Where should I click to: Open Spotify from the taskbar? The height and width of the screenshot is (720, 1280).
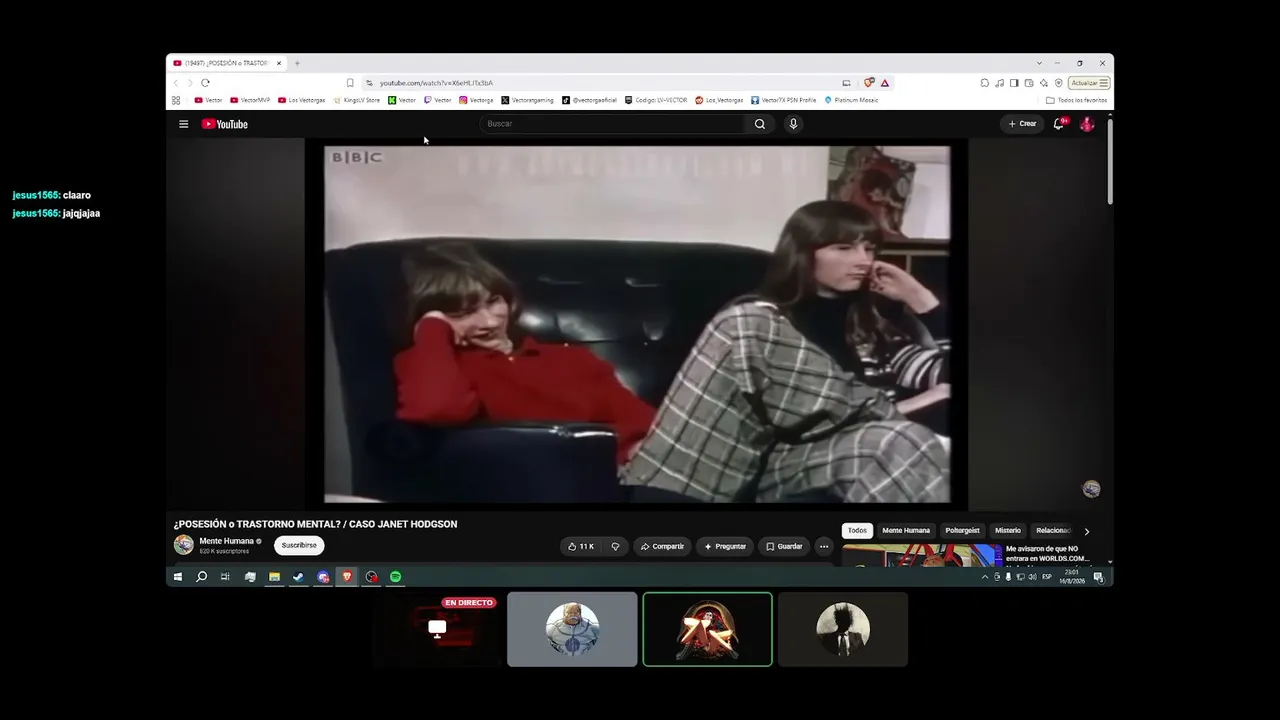pos(395,577)
